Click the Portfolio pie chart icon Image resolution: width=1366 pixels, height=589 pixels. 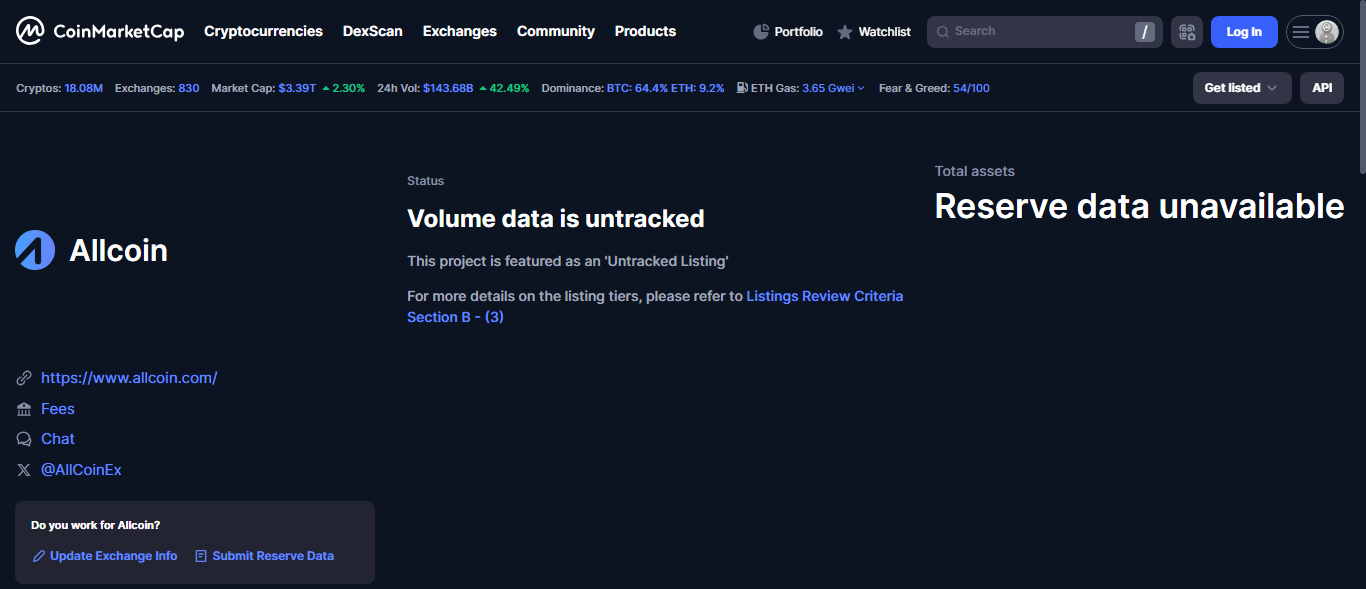coord(761,32)
